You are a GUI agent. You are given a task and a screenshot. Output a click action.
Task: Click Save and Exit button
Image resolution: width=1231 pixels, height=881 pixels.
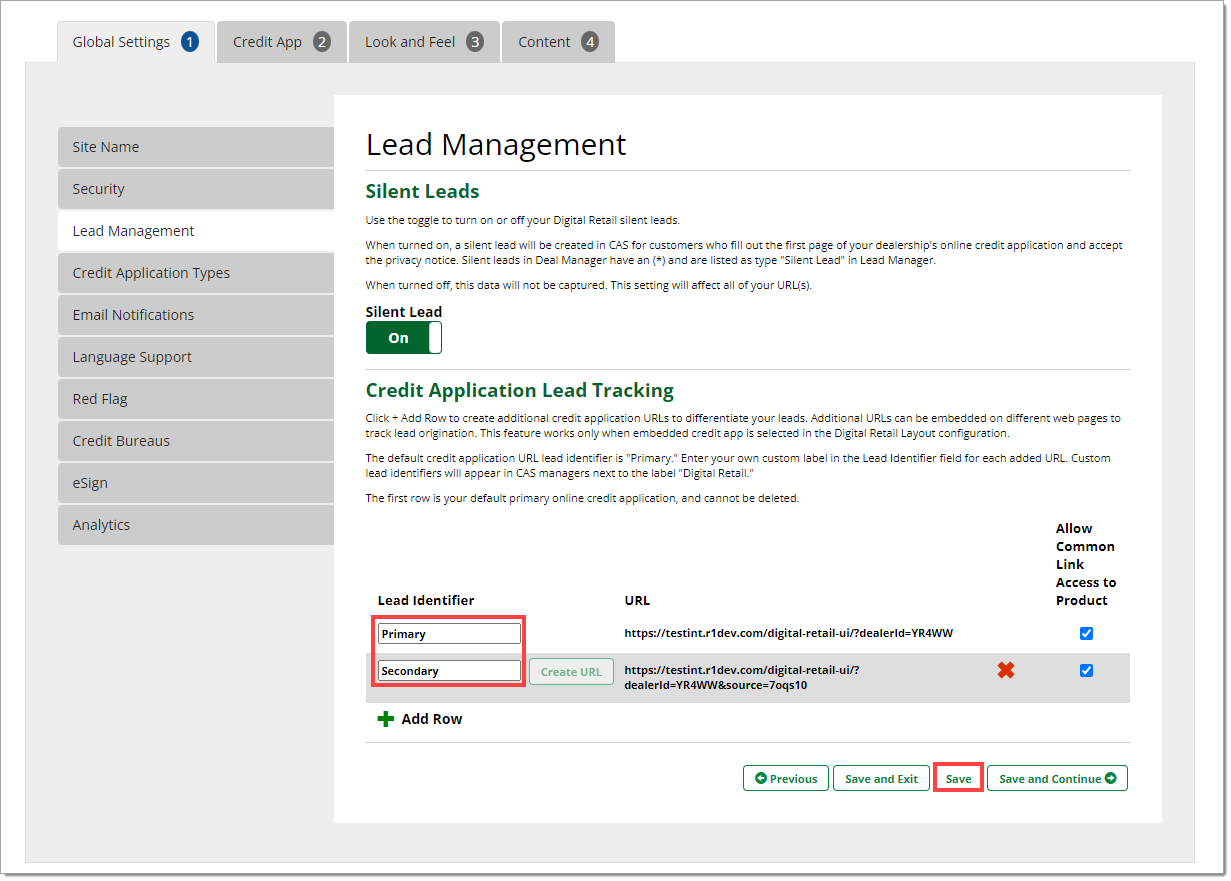881,778
